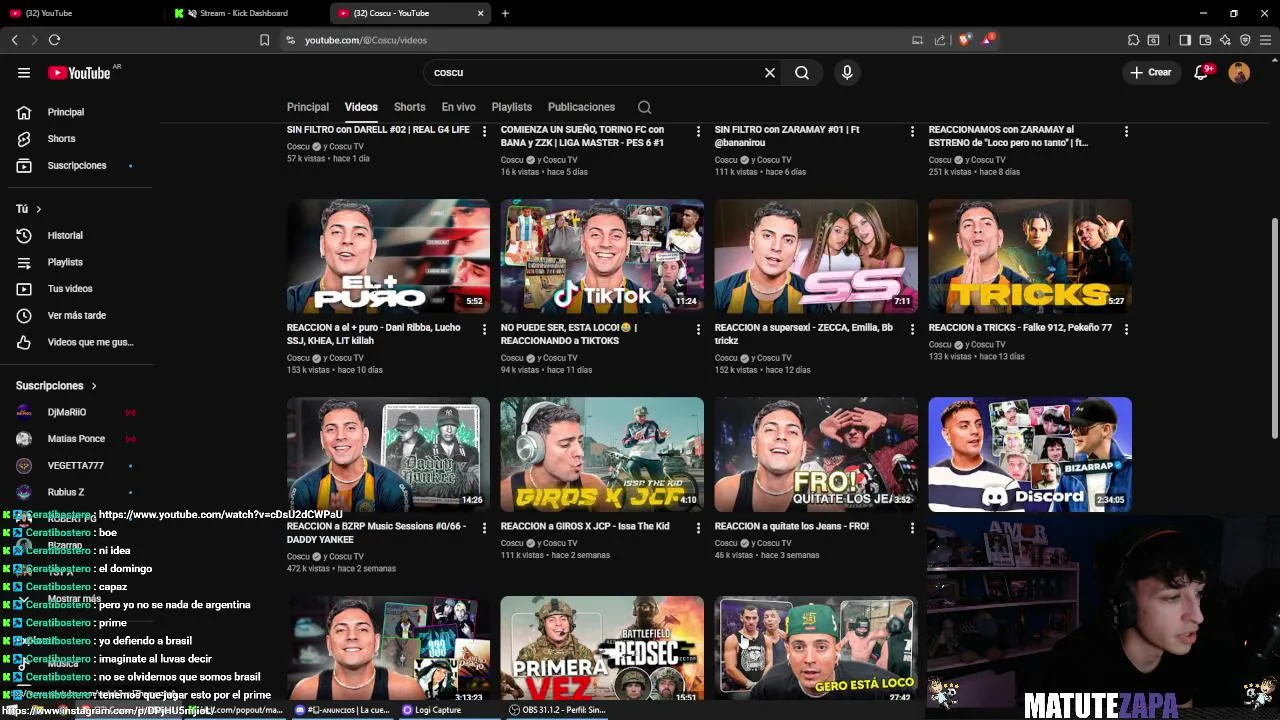The height and width of the screenshot is (720, 1280).
Task: Switch to Stream - Kick Dashboard tab
Action: tap(245, 13)
